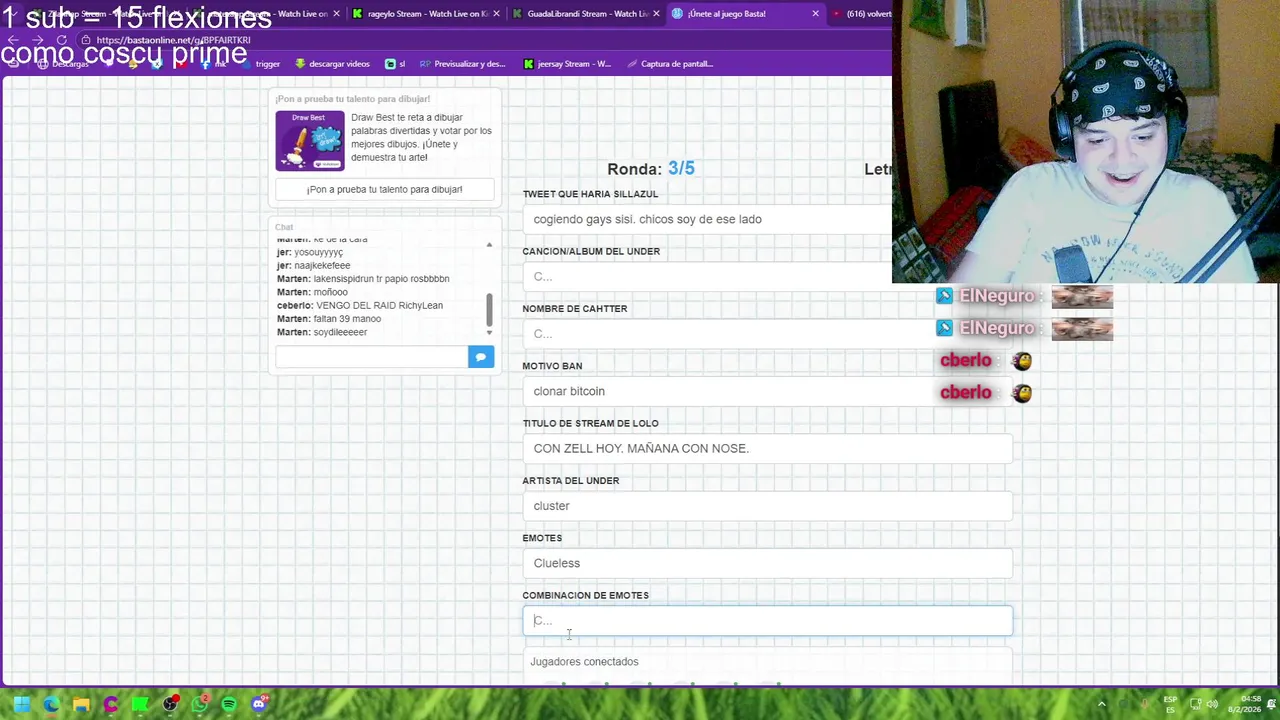This screenshot has height=720, width=1280.
Task: Open Microsoft Edge from the taskbar
Action: tap(51, 704)
